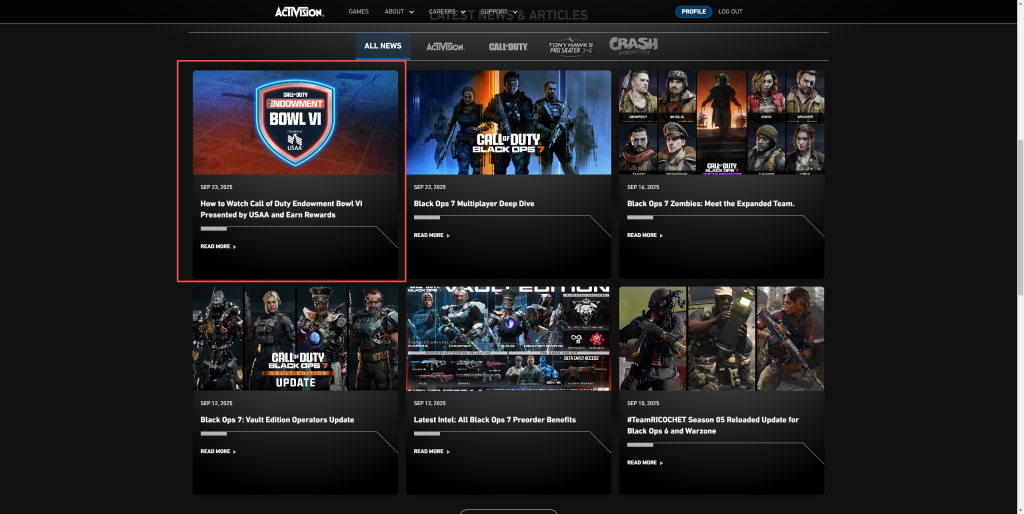Click Read More under Vault Edition Operators Update
This screenshot has width=1024, height=514.
[x=218, y=451]
